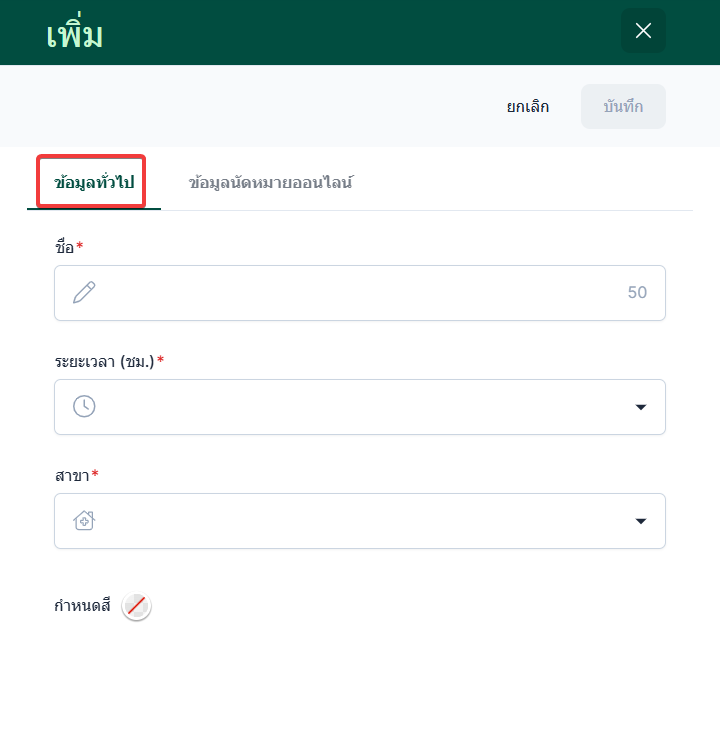This screenshot has height=744, width=720.
Task: Click the สาขา field label
Action: [72, 475]
